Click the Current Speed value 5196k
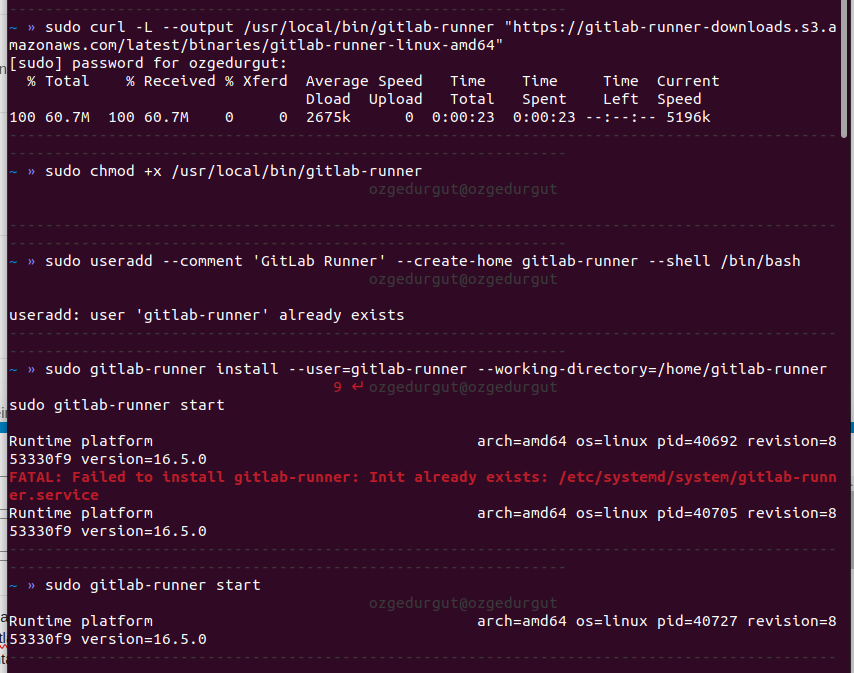The height and width of the screenshot is (673, 854). pos(684,117)
